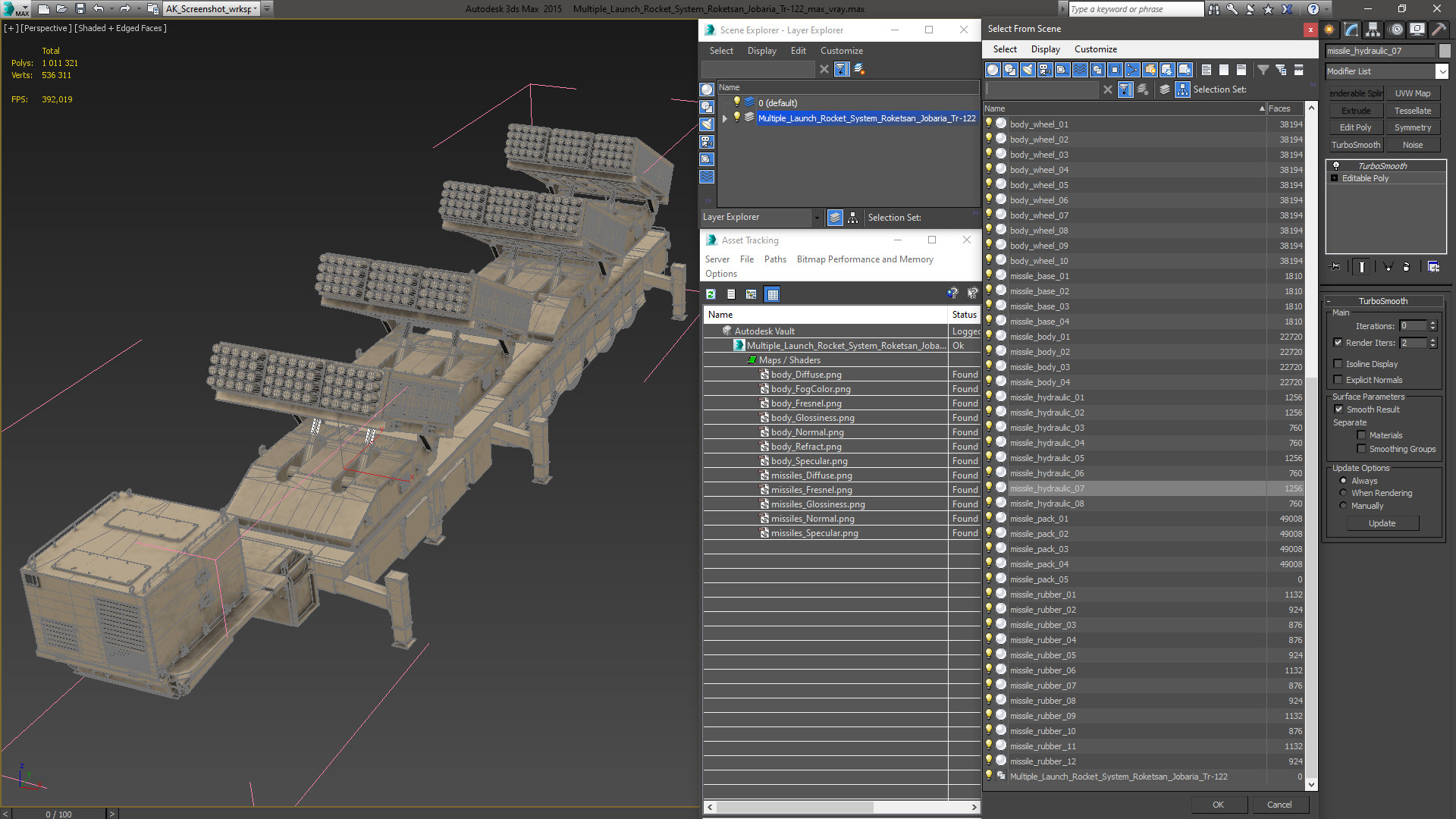The width and height of the screenshot is (1456, 819).
Task: Toggle Sort by Layer icon in Select From Scene
Action: click(x=1165, y=89)
